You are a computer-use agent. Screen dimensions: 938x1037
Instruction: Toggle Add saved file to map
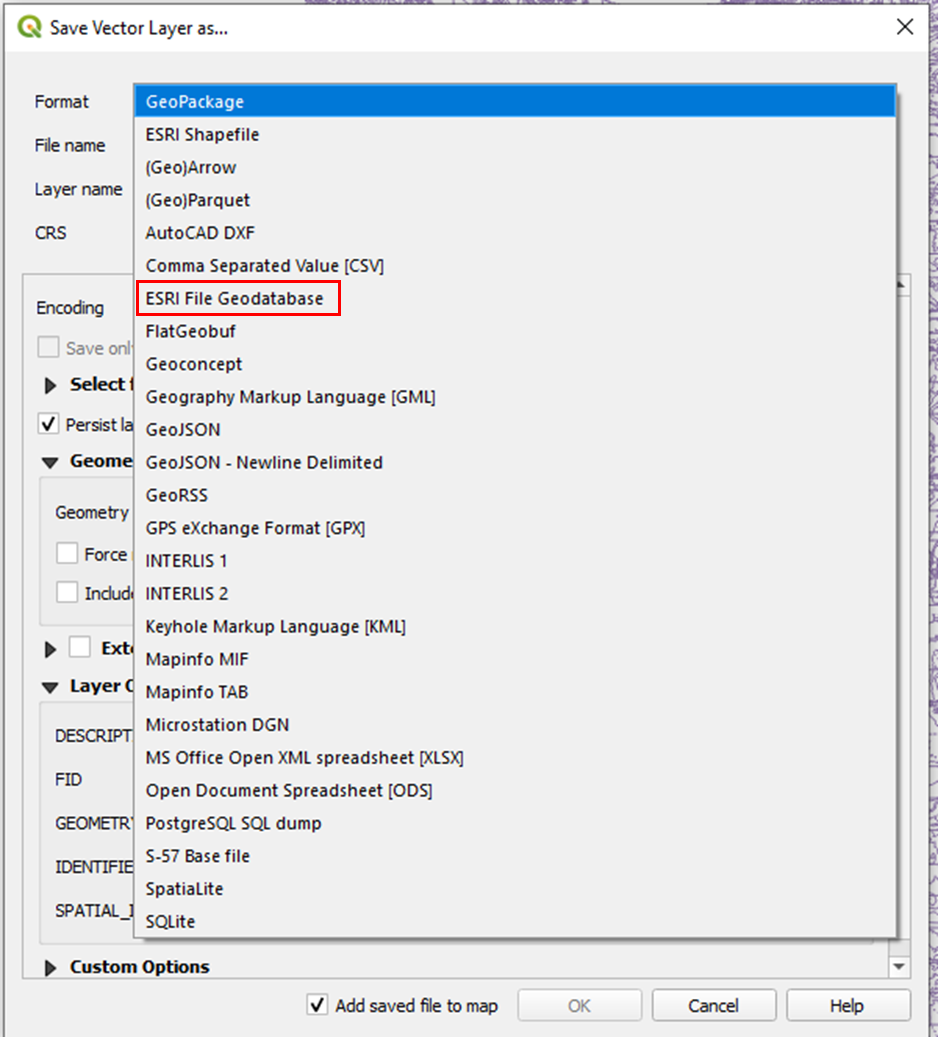(x=318, y=1005)
